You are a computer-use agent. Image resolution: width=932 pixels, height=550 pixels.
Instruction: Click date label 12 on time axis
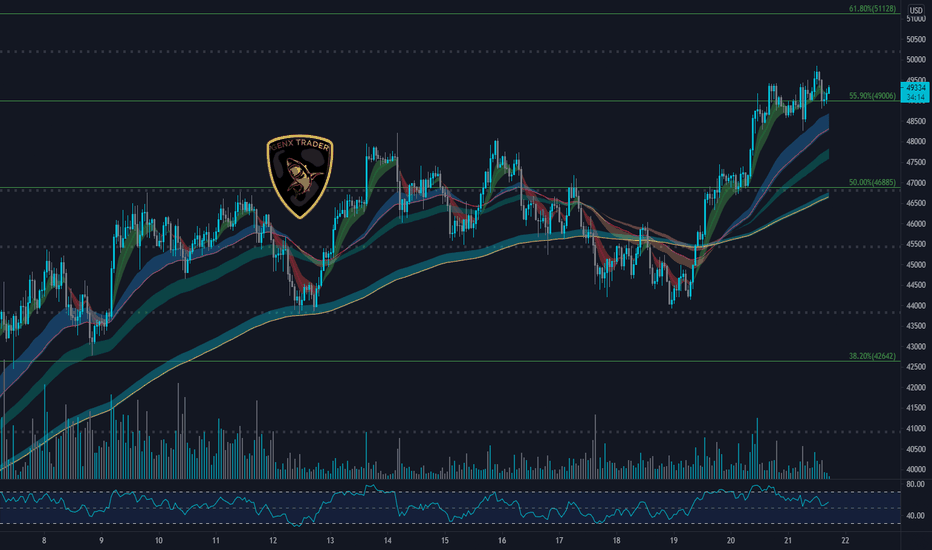tap(273, 541)
